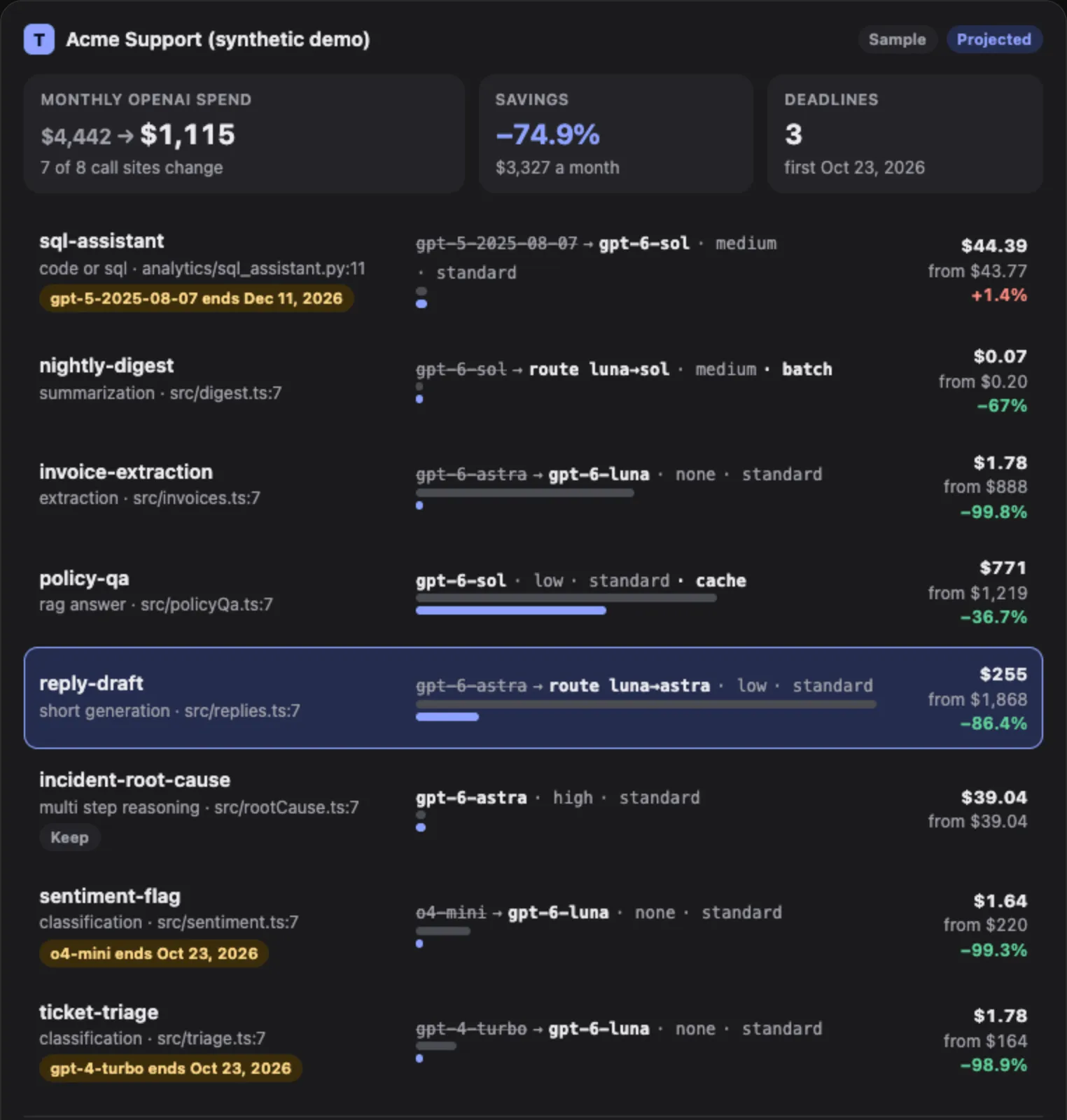This screenshot has width=1067, height=1120.
Task: Click the T logo icon beside Acme Support
Action: coord(39,39)
